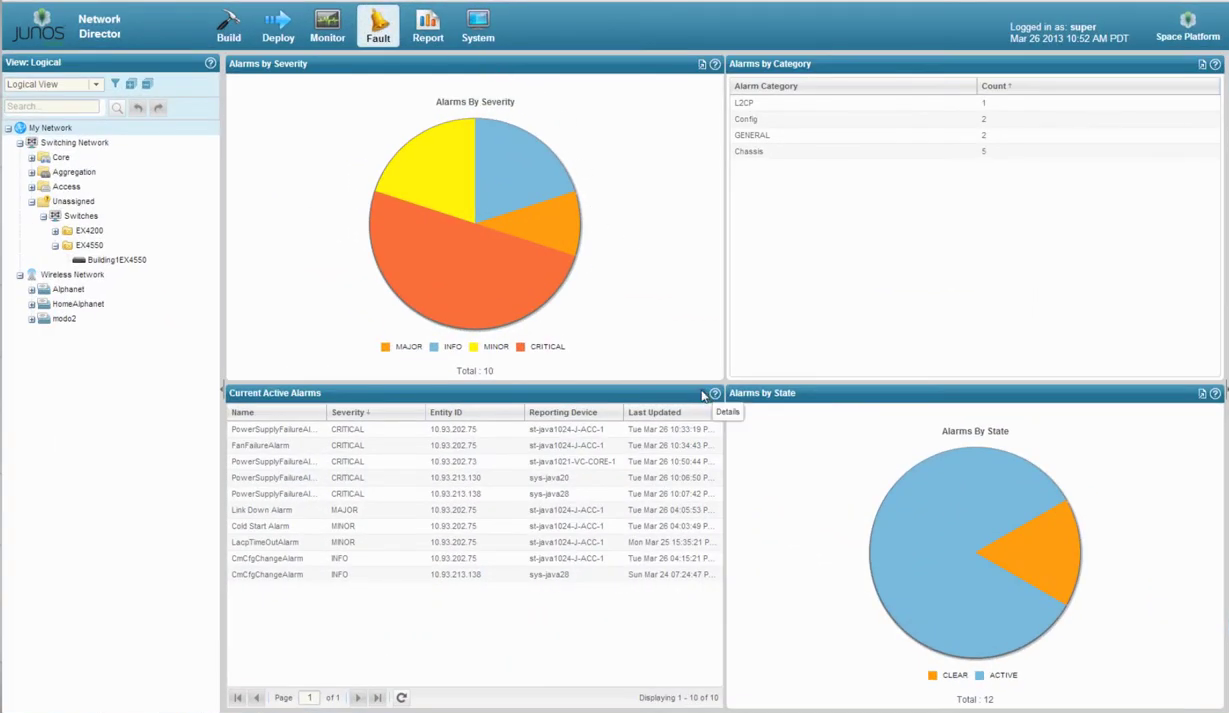1229x713 pixels.
Task: Click the CRITICAL legend swatch
Action: click(520, 347)
